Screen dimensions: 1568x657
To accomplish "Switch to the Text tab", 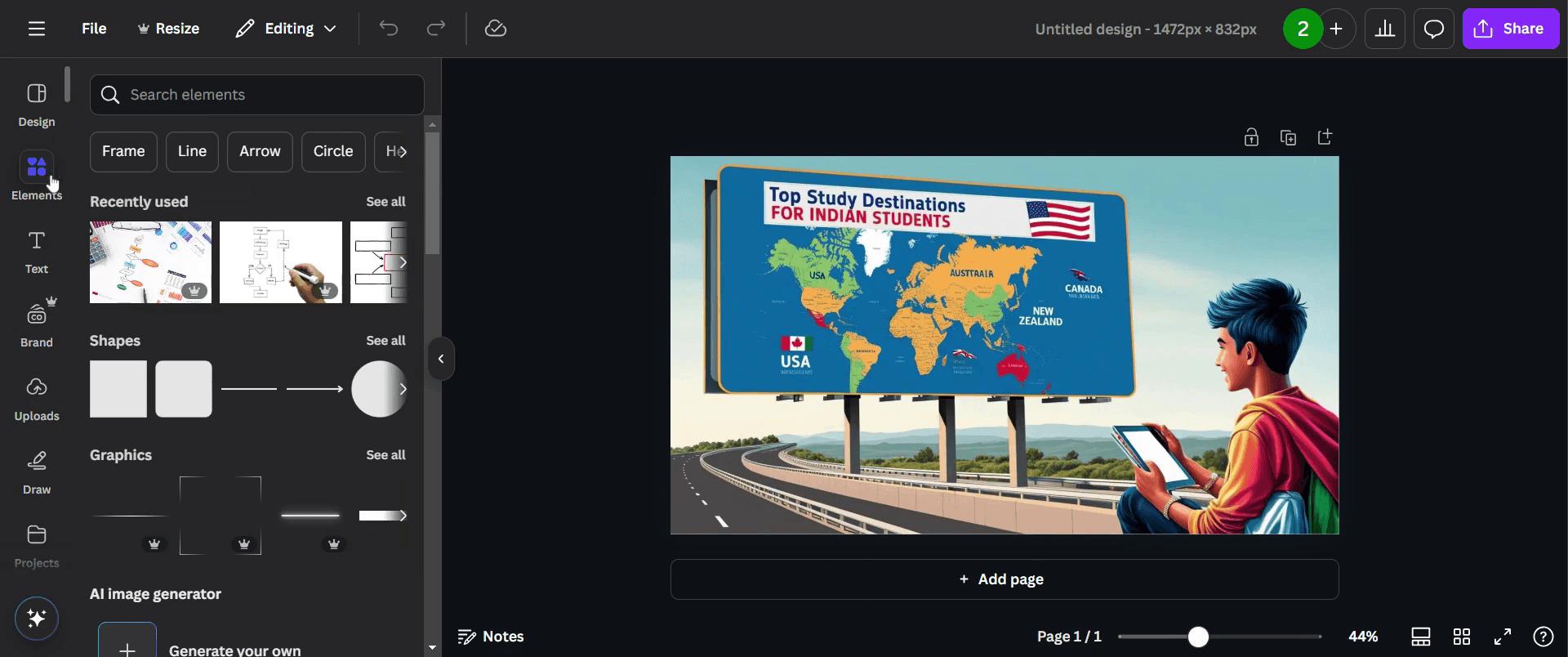I will 37,252.
